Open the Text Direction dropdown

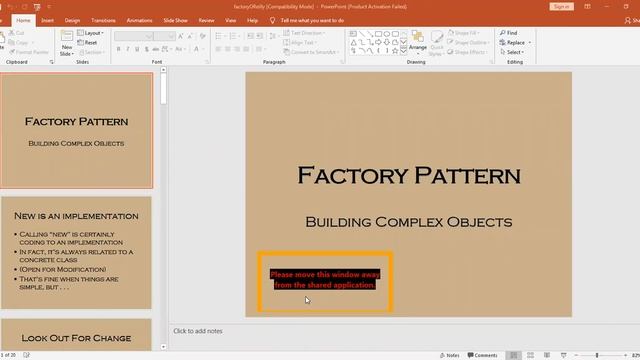click(305, 33)
